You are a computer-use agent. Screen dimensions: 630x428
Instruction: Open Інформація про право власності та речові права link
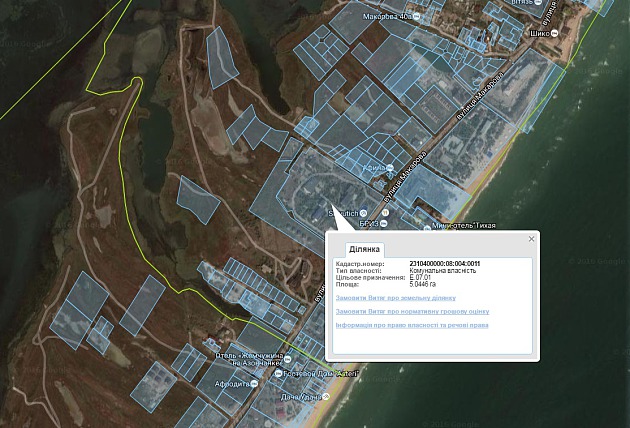pyautogui.click(x=412, y=325)
